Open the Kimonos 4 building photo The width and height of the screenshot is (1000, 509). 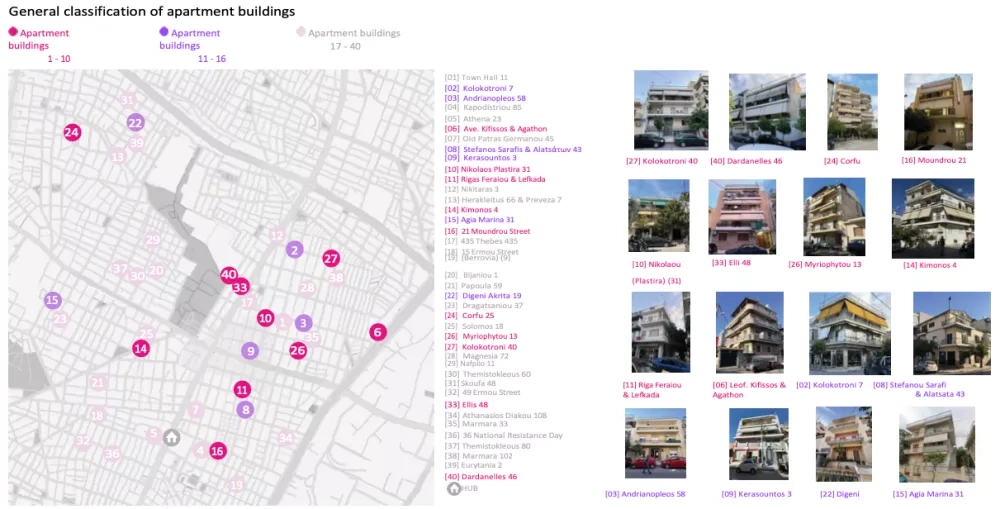[933, 218]
